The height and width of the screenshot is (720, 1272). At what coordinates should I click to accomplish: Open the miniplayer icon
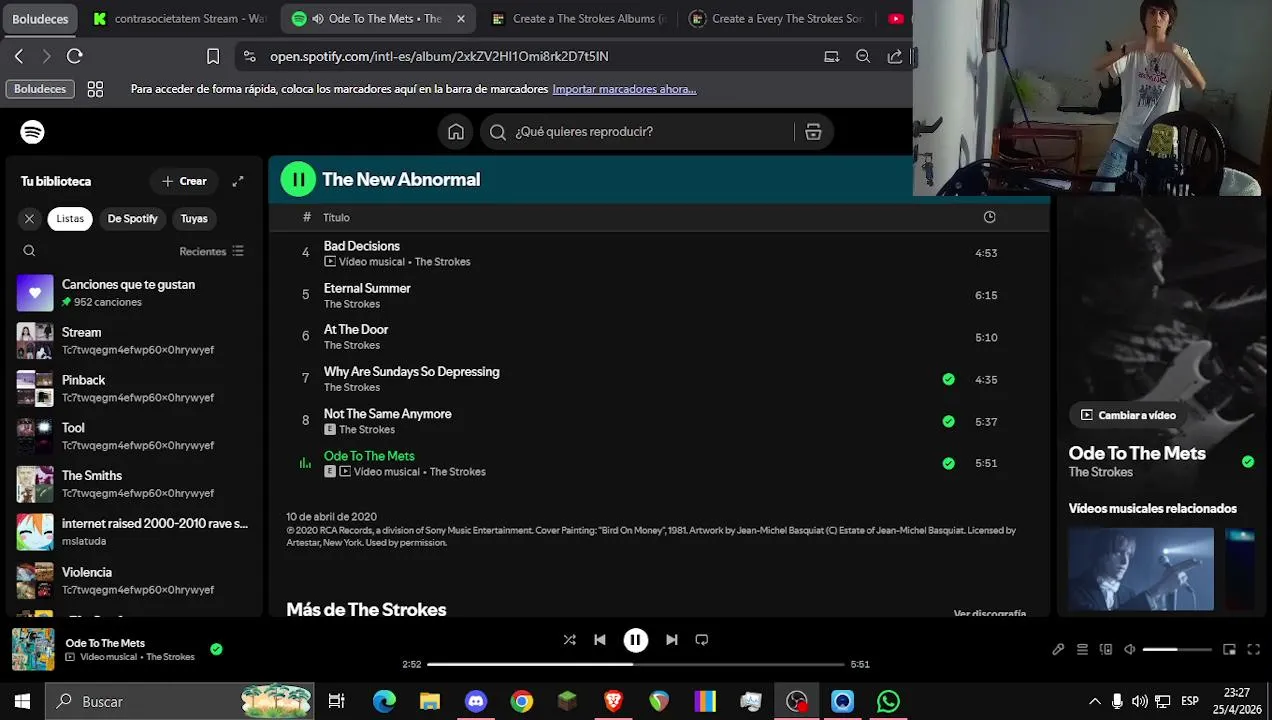tap(1230, 649)
